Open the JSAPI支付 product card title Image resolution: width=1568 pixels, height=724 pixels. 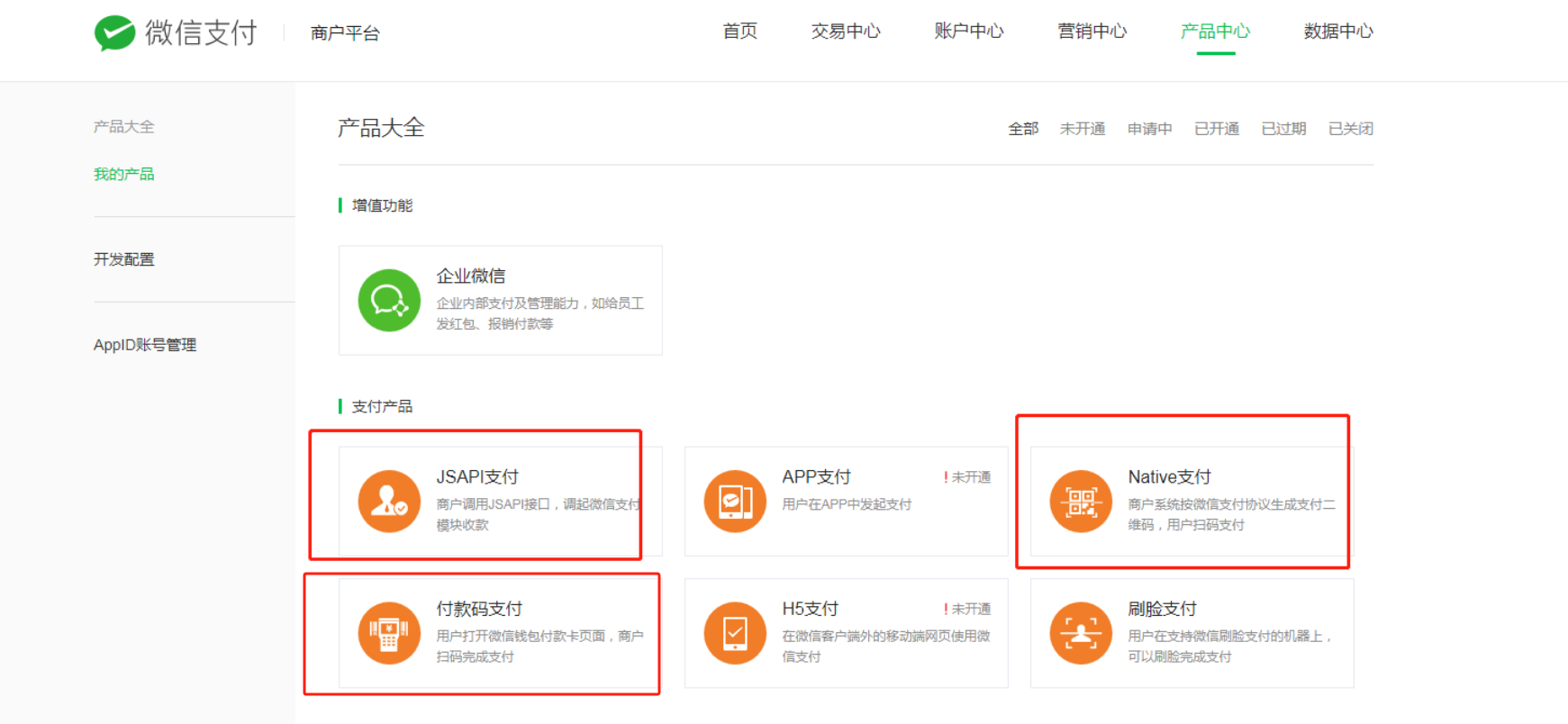[477, 476]
